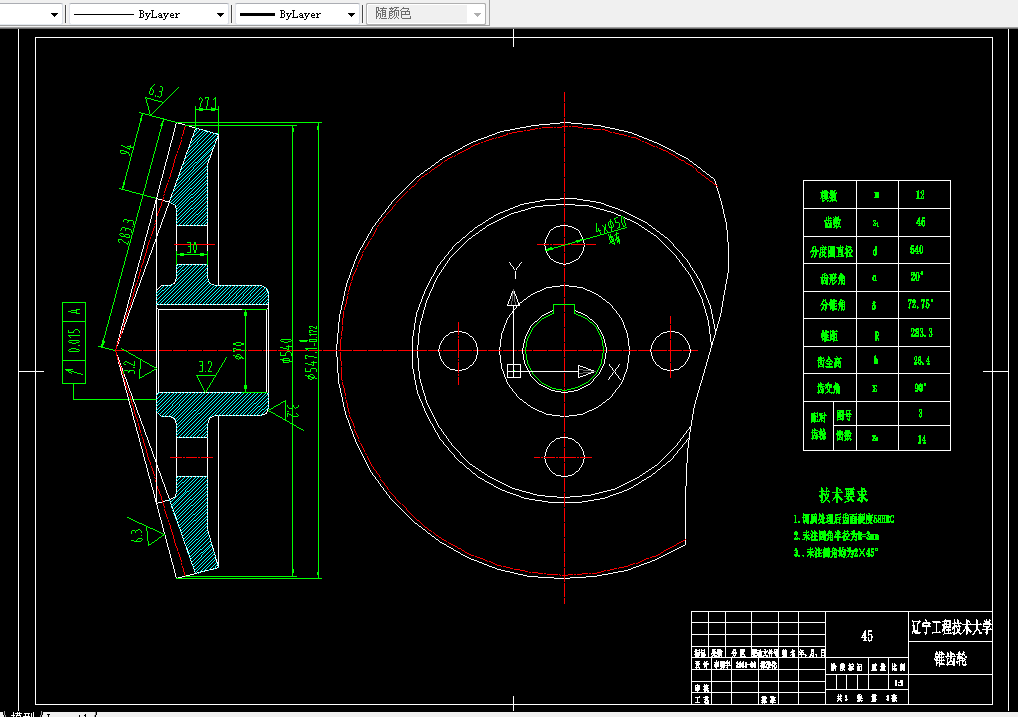Select the 锥齿轮 part name text
1018x717 pixels.
(950, 659)
